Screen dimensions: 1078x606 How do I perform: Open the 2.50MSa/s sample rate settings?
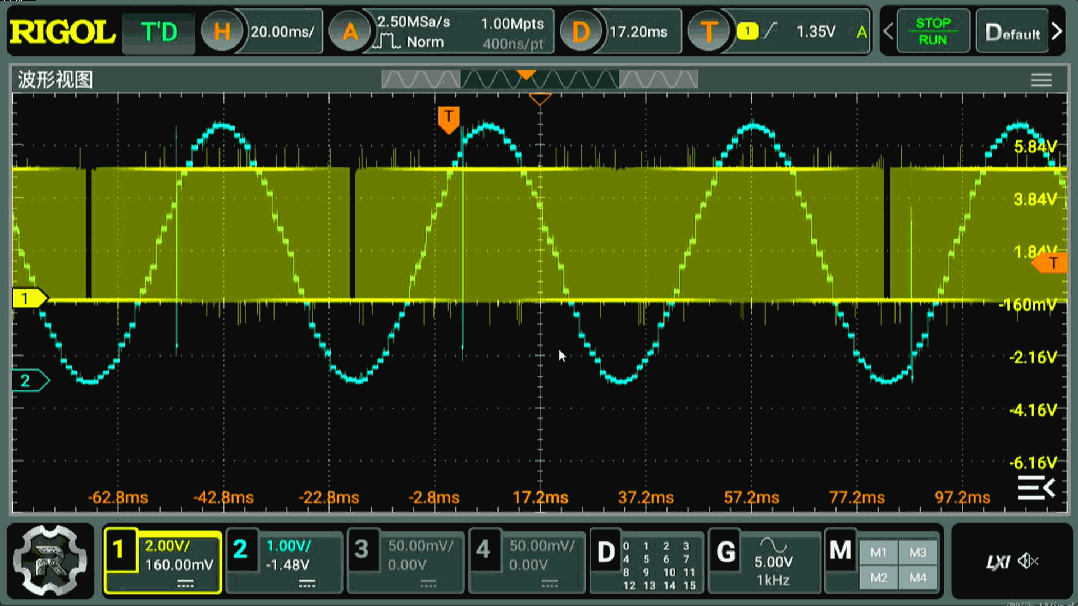point(413,22)
